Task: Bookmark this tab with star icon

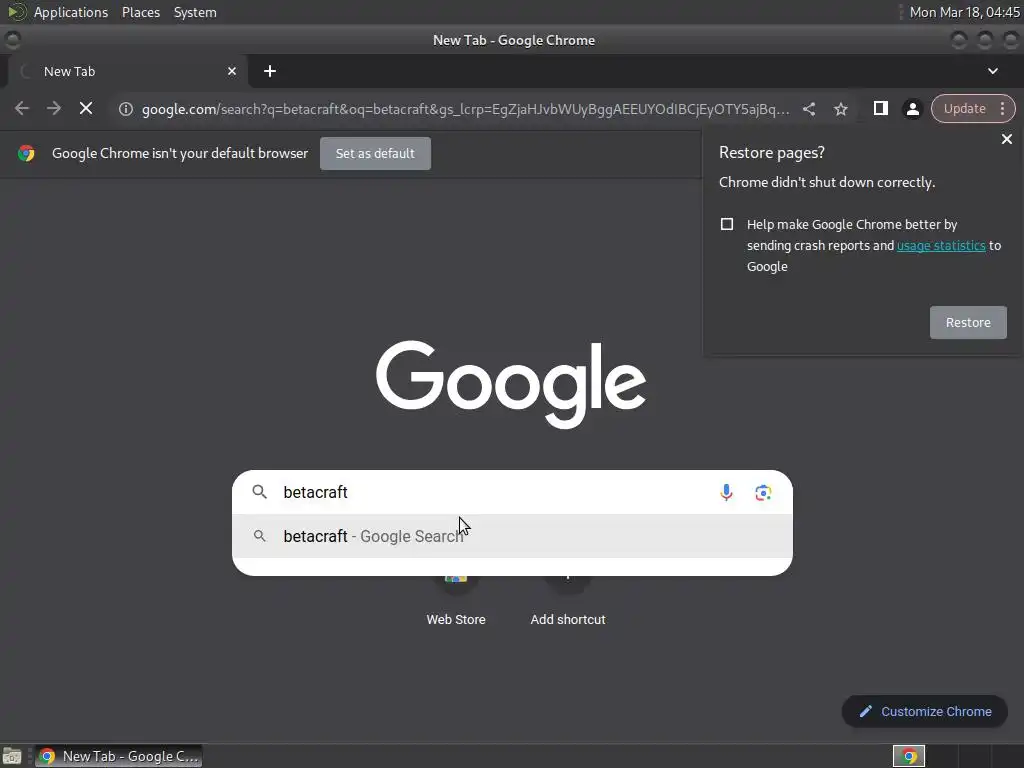Action: pos(840,109)
